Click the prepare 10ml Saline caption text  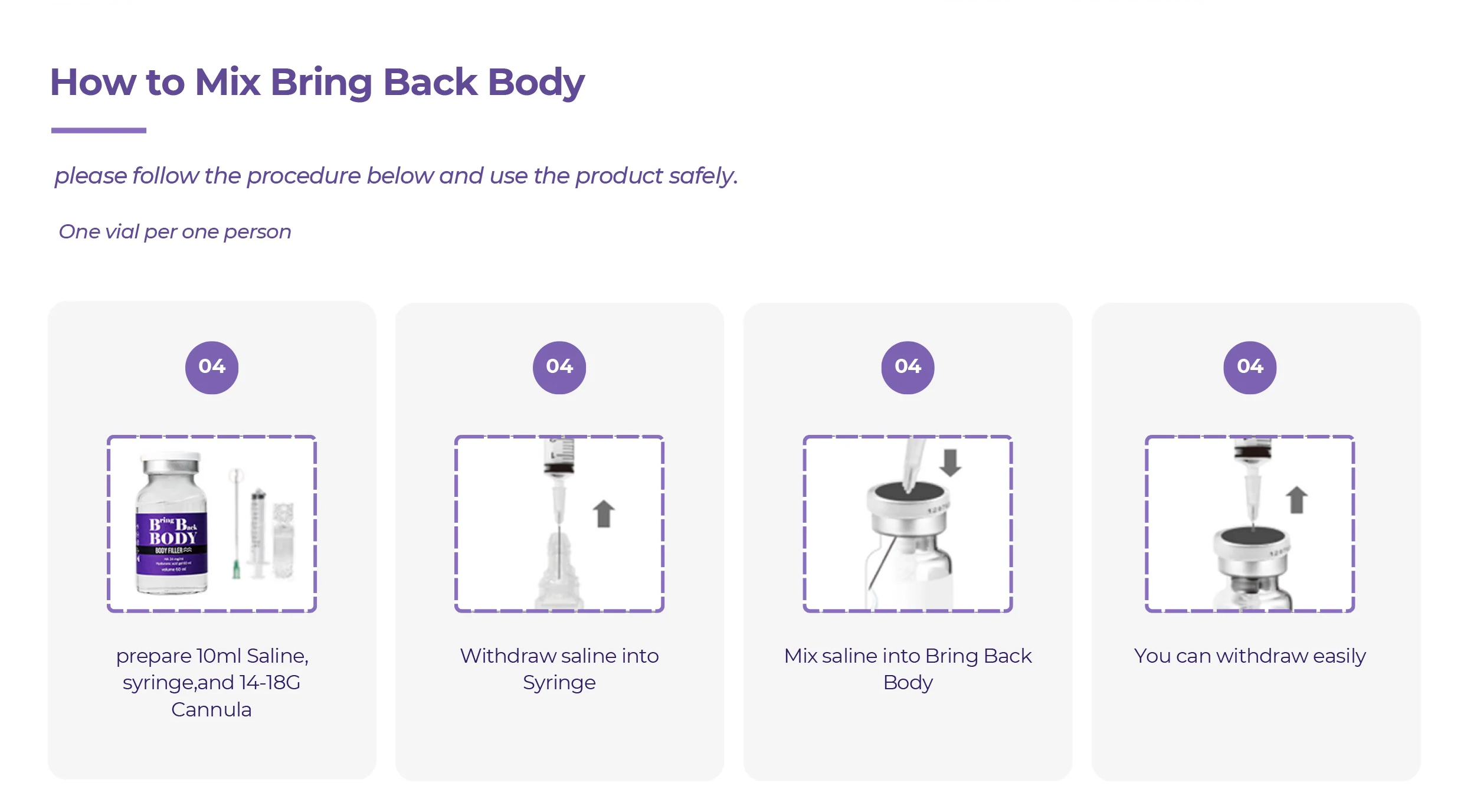point(212,682)
